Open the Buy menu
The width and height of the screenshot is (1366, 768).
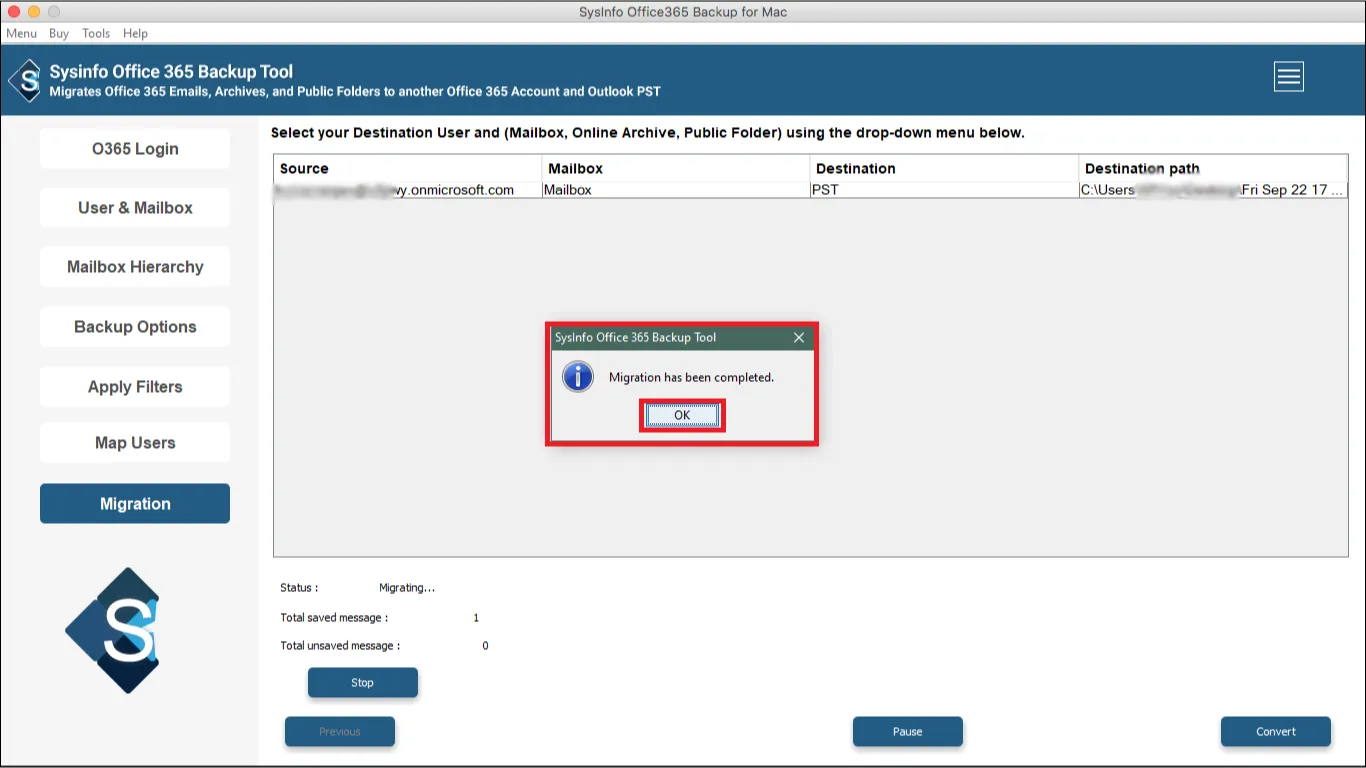click(59, 33)
